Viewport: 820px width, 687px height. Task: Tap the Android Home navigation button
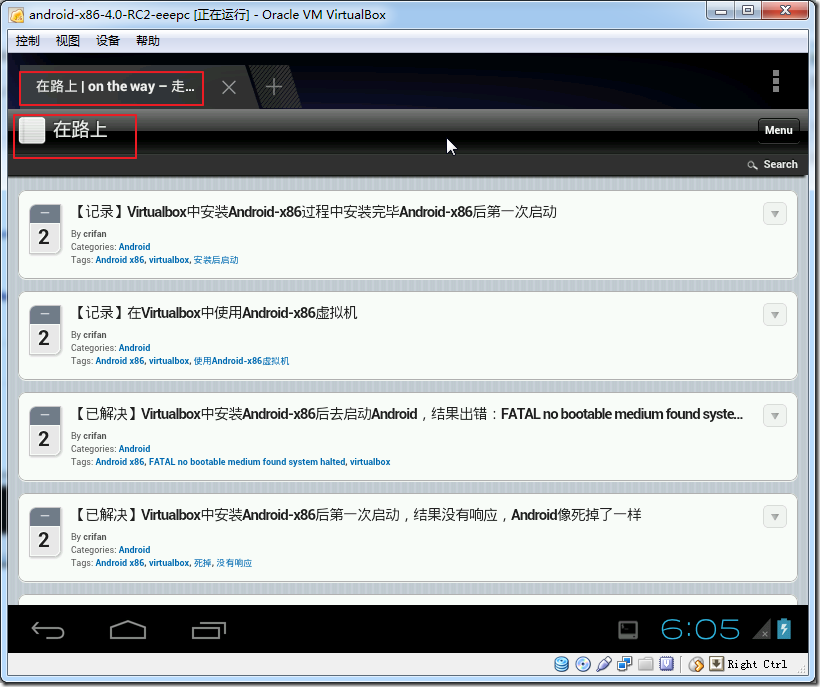[x=128, y=629]
